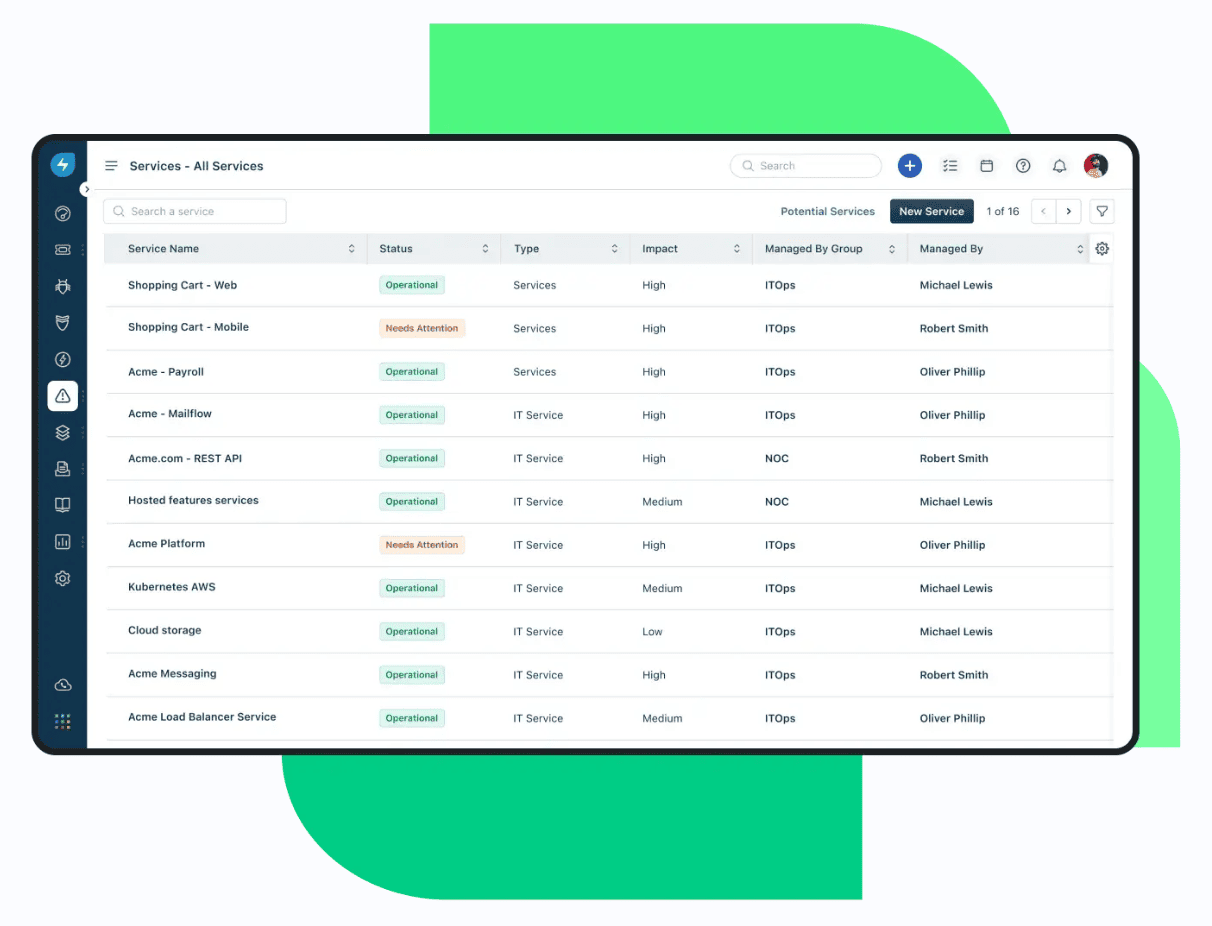The width and height of the screenshot is (1212, 926).
Task: Focus the global Search field in header
Action: (806, 166)
